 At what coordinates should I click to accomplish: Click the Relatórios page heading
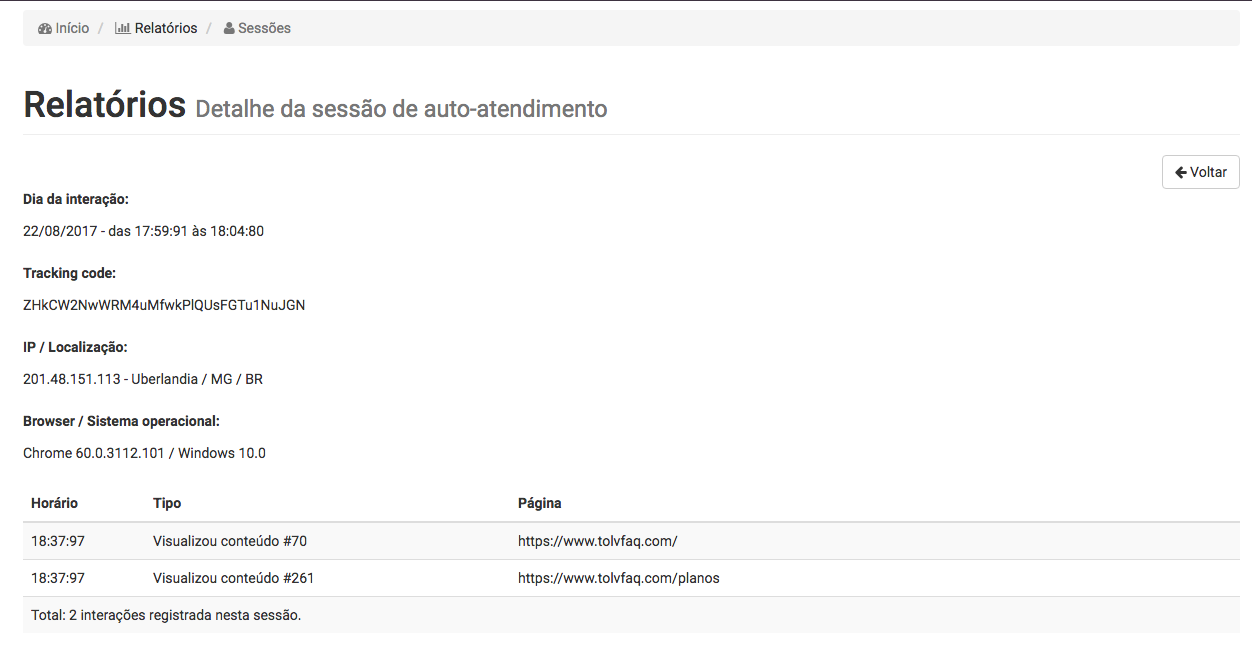105,104
